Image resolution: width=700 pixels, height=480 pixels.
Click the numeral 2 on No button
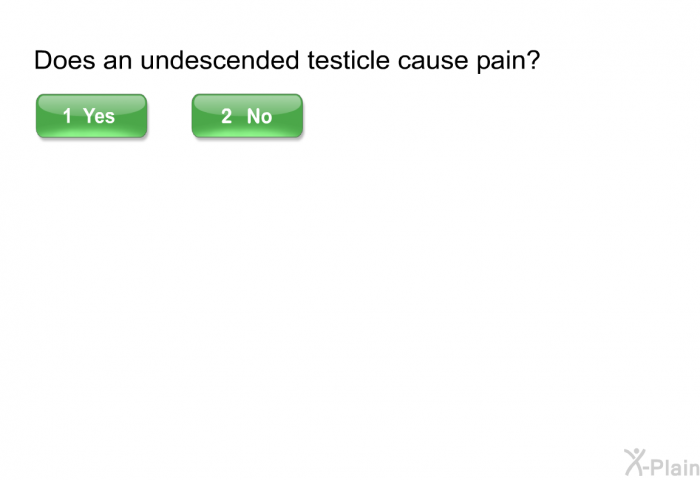pyautogui.click(x=226, y=116)
